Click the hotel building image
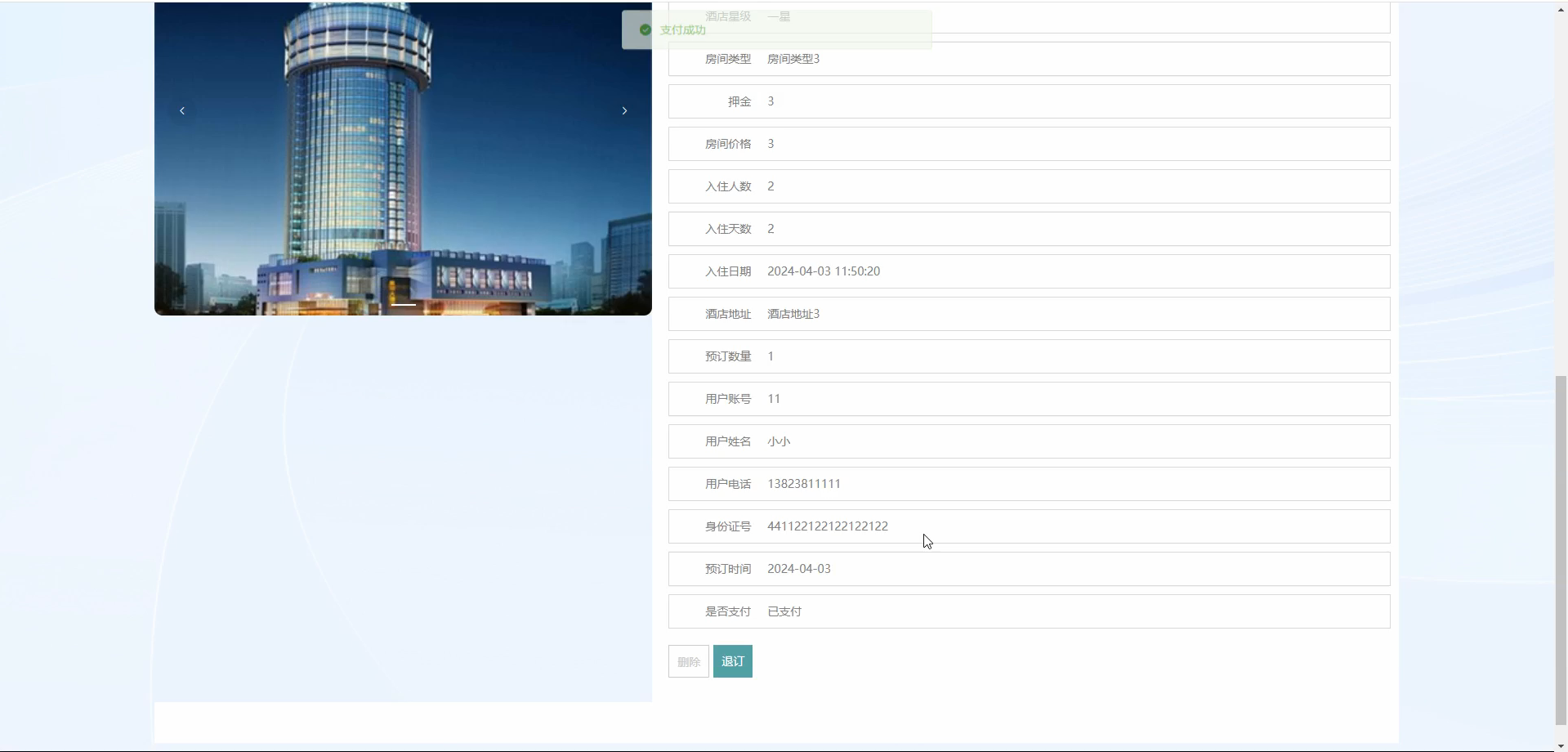This screenshot has width=1568, height=752. pos(403,159)
